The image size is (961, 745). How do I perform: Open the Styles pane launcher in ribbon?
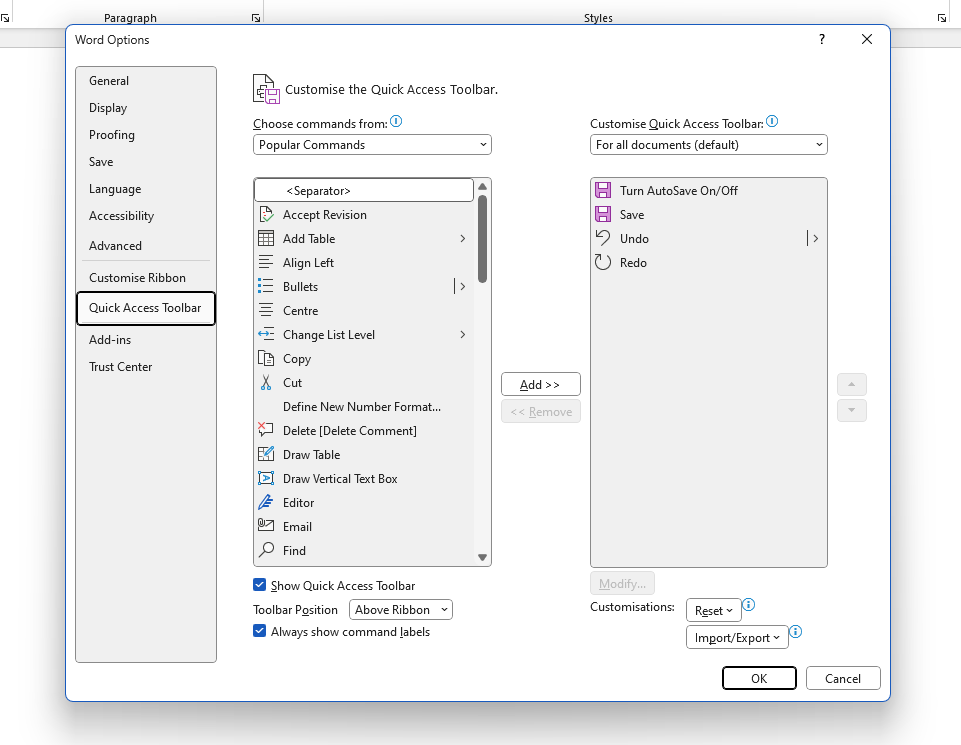[x=942, y=18]
